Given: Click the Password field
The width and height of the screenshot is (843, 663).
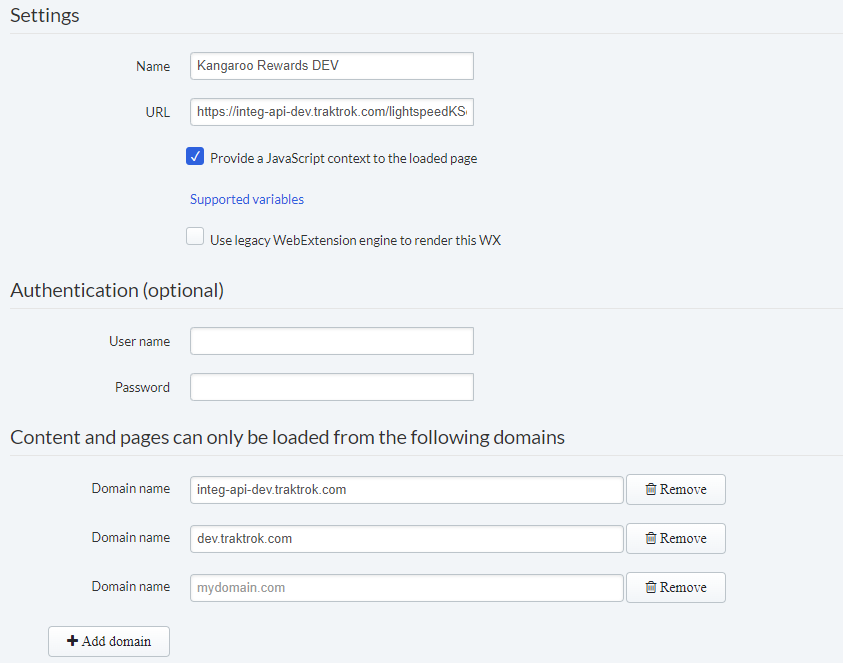Looking at the screenshot, I should [332, 387].
